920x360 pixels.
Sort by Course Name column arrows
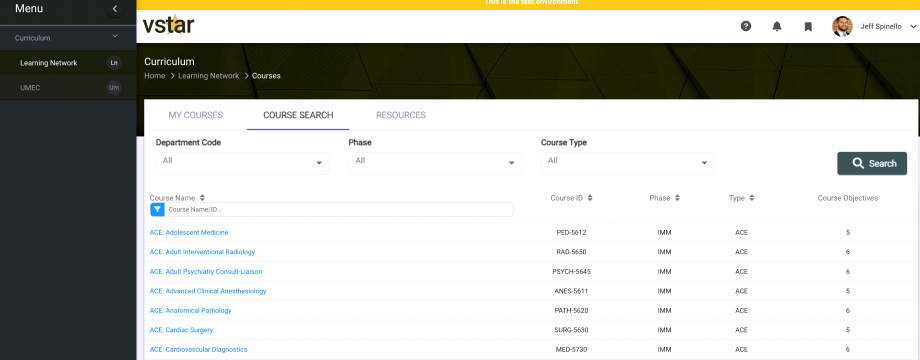pyautogui.click(x=202, y=198)
